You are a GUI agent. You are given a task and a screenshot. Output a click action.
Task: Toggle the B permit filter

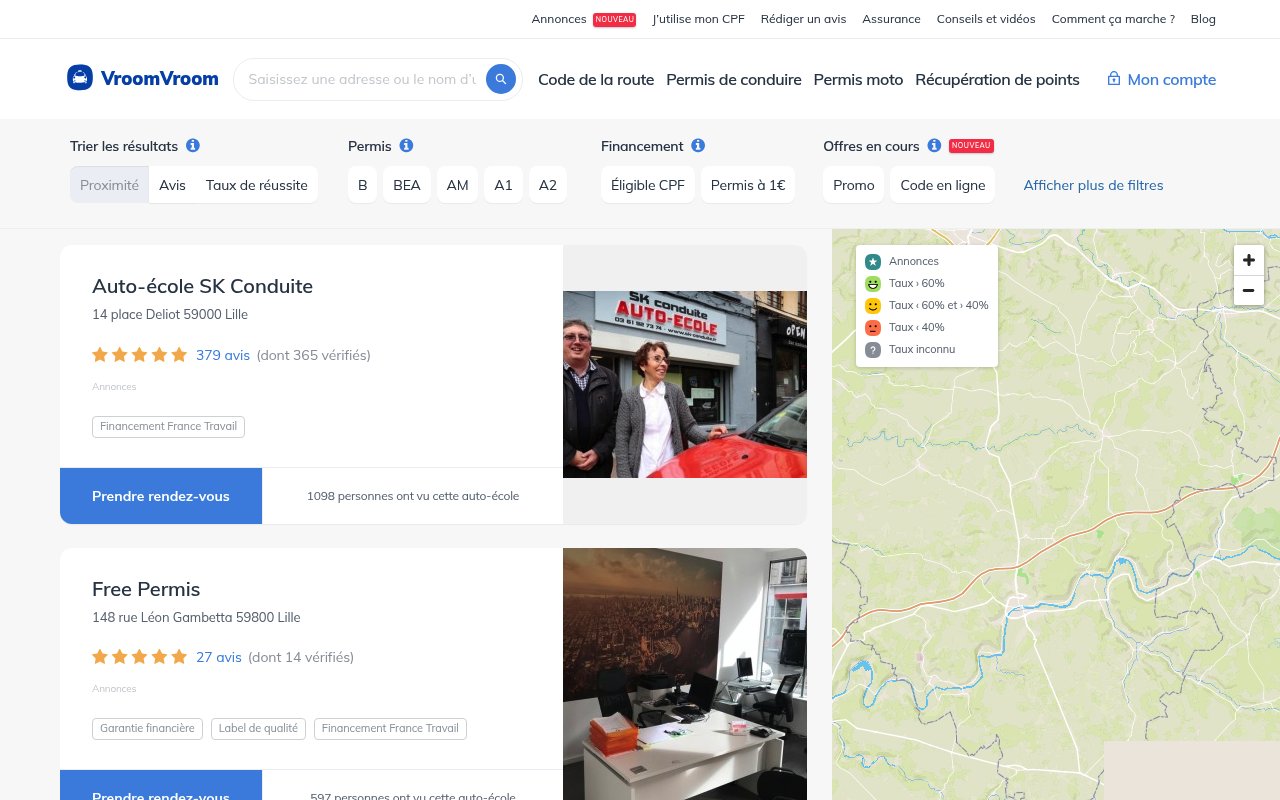[x=362, y=185]
